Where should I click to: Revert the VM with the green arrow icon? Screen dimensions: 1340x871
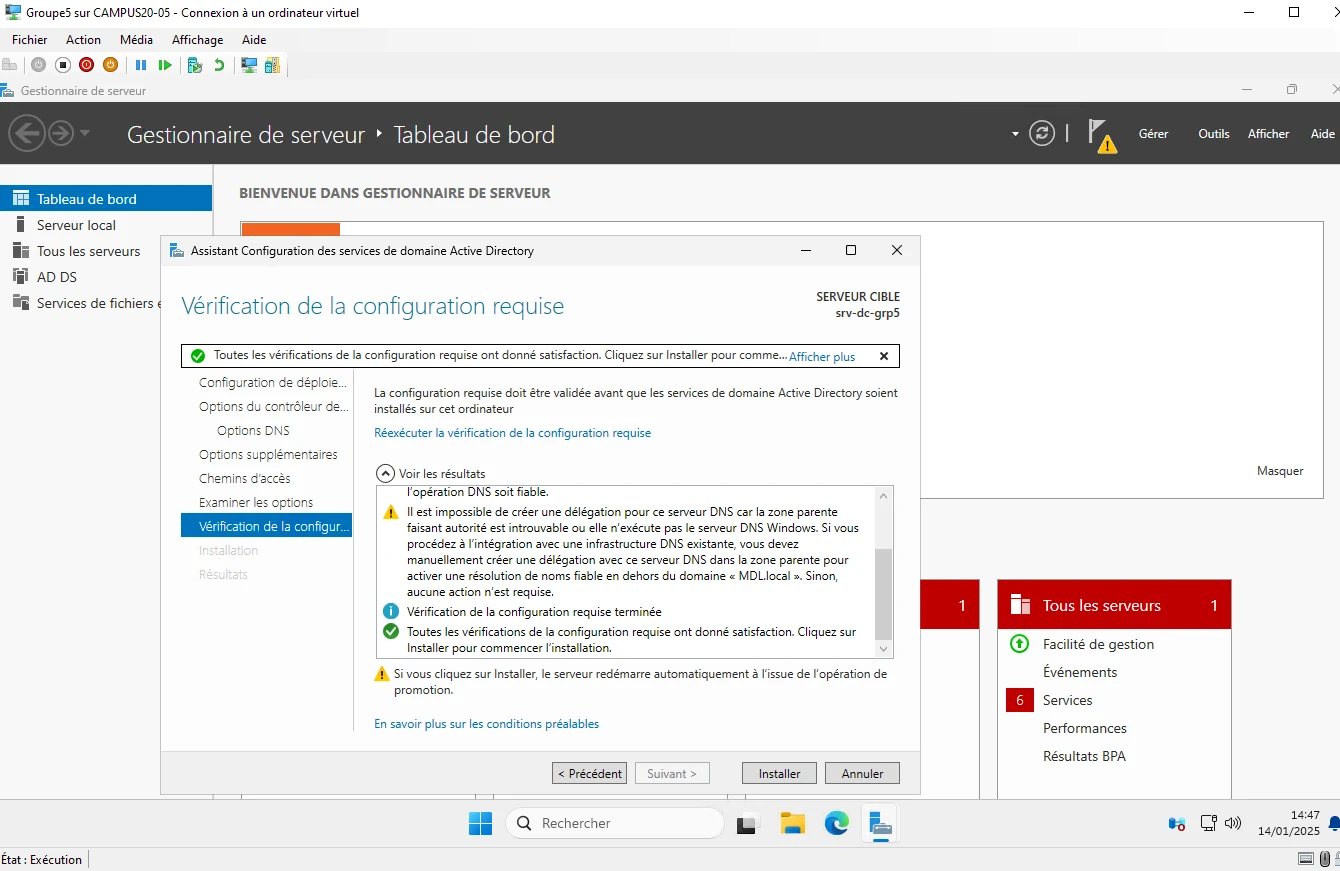tap(219, 65)
